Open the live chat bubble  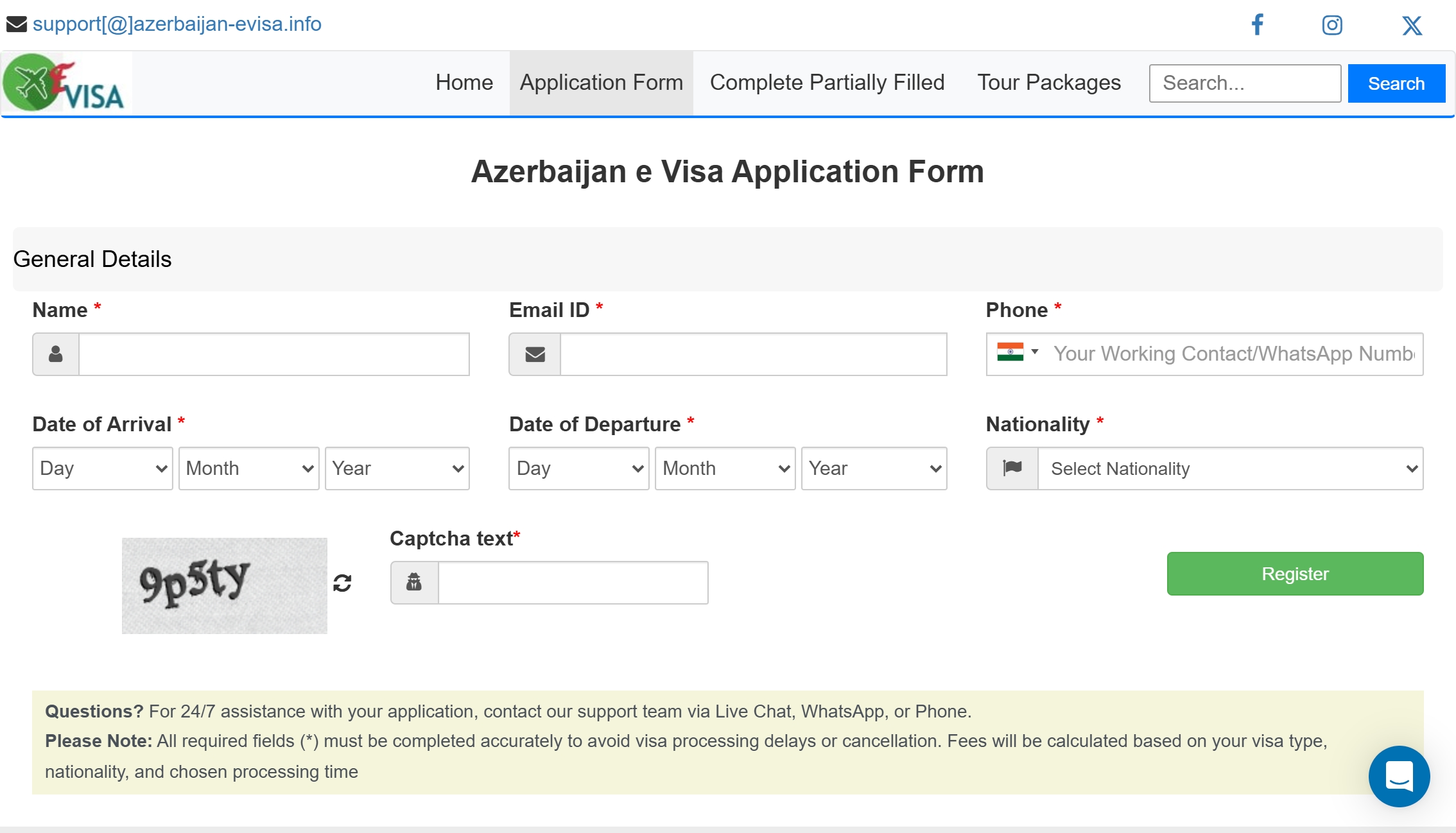[1399, 776]
